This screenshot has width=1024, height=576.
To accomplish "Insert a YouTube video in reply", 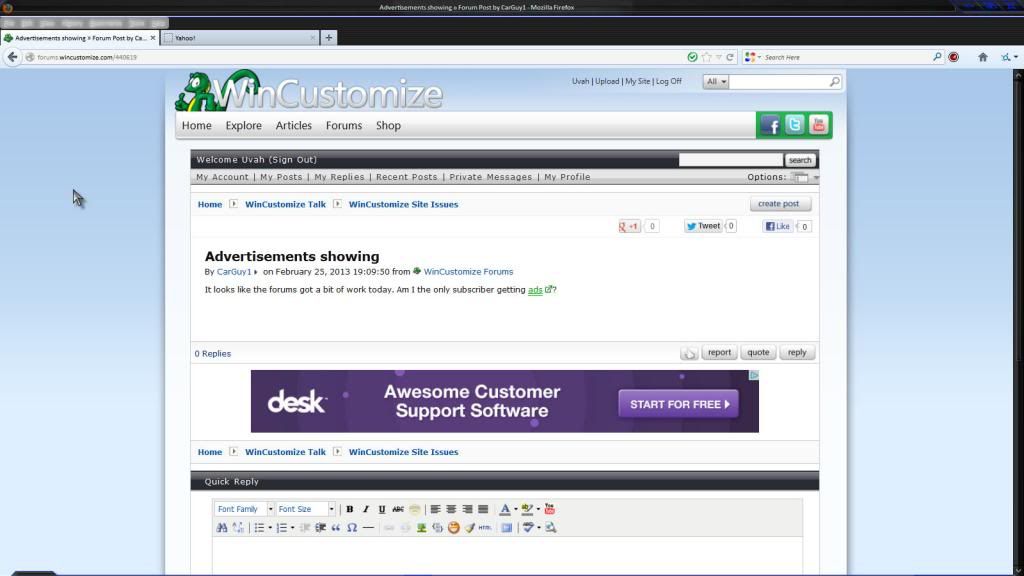I will pyautogui.click(x=550, y=509).
